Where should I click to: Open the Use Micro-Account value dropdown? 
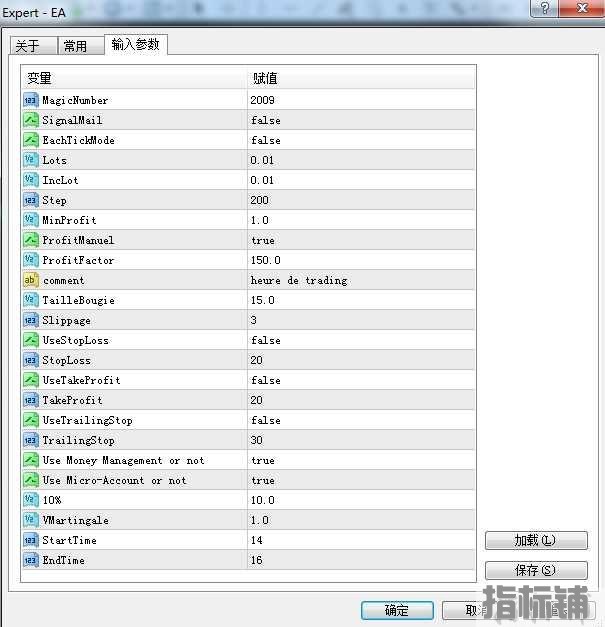point(360,480)
